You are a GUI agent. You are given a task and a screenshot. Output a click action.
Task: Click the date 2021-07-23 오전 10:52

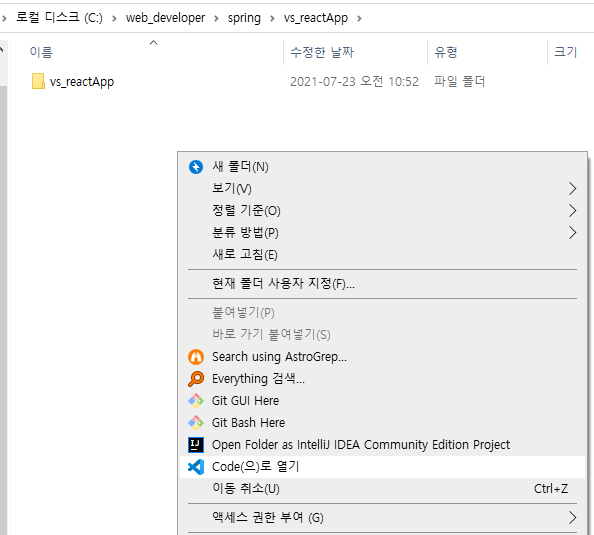(x=354, y=82)
